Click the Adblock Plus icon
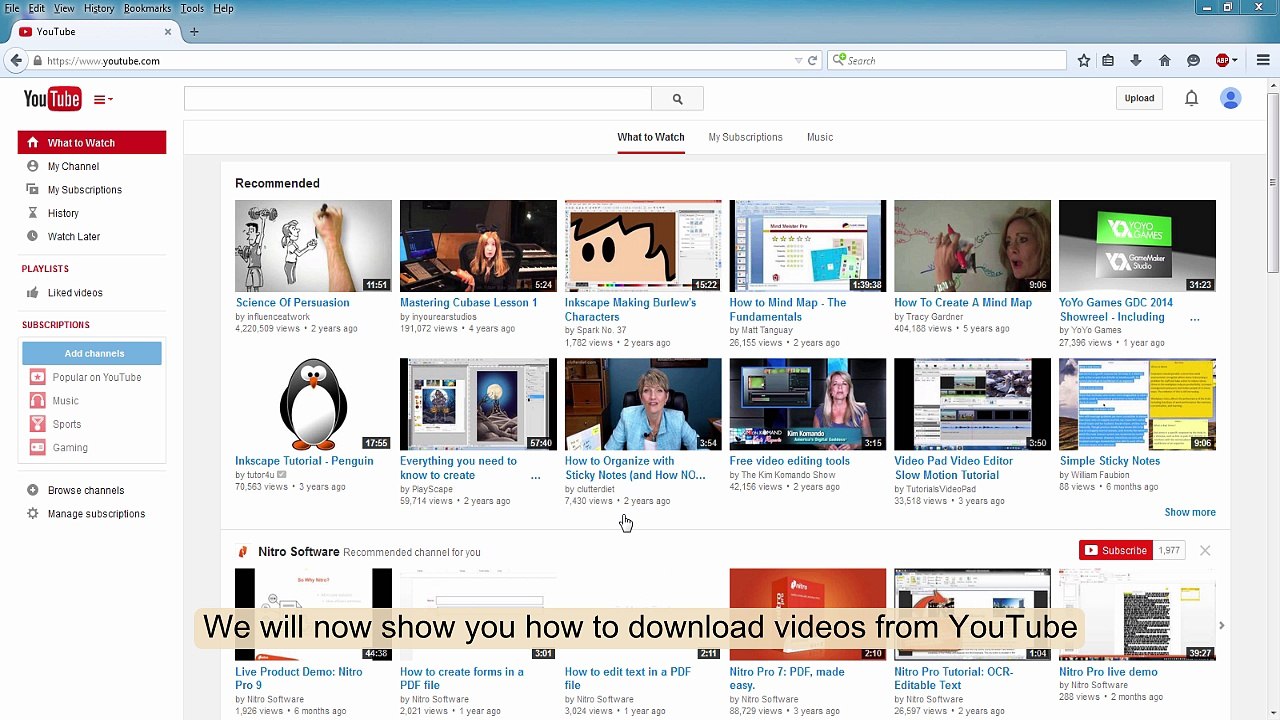This screenshot has height=720, width=1280. coord(1222,61)
